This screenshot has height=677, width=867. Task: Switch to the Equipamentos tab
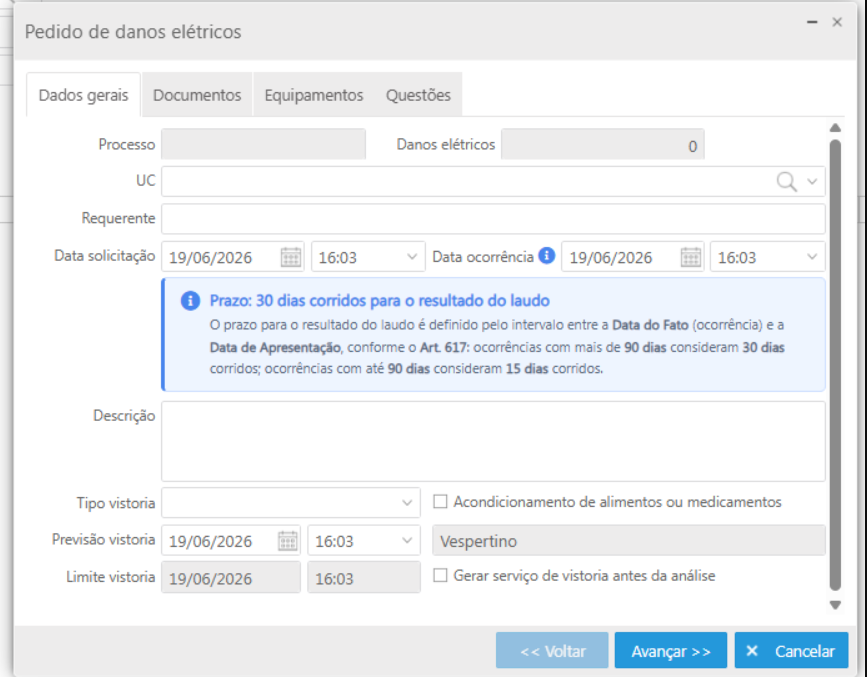click(x=314, y=95)
